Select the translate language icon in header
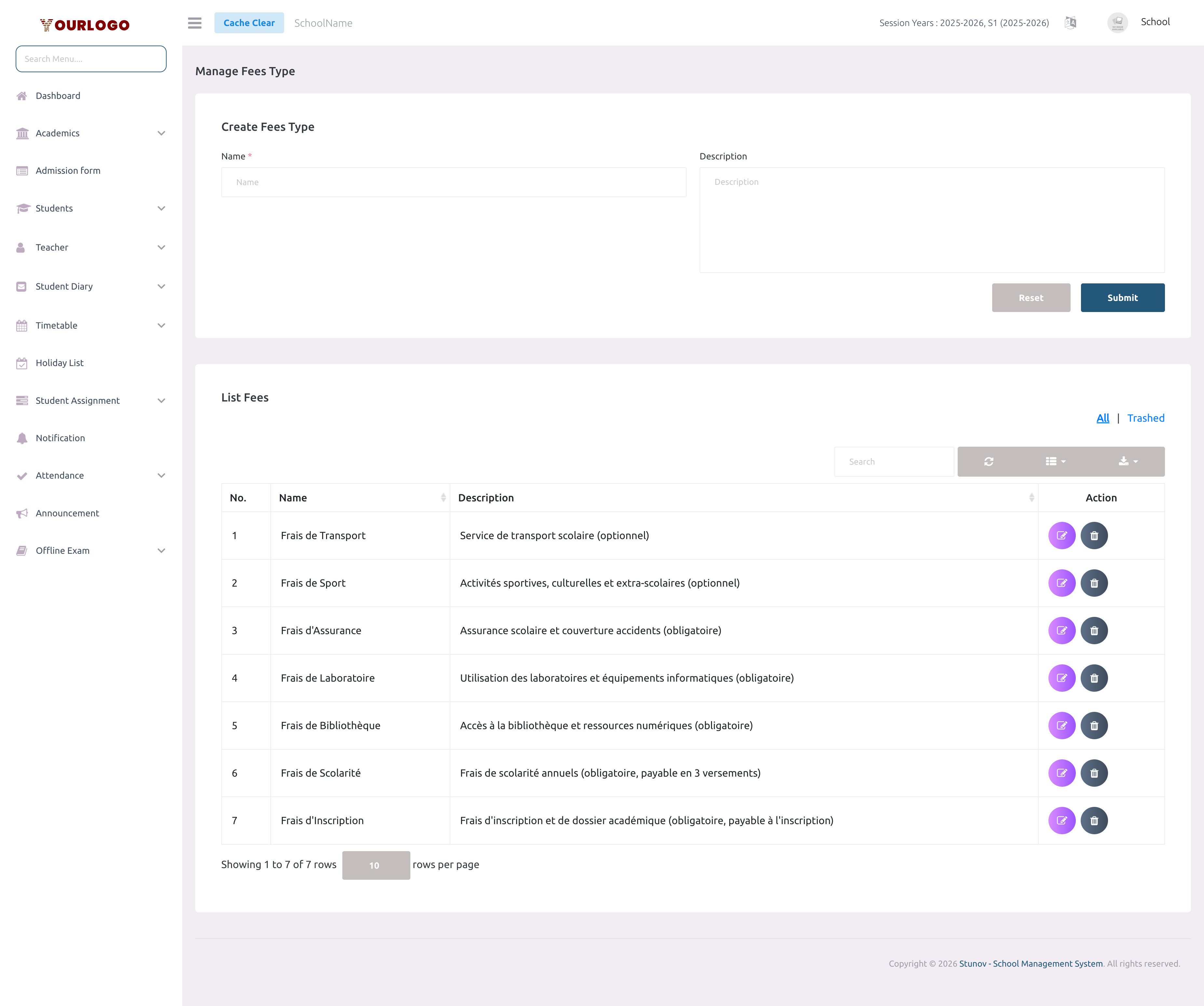 click(1070, 22)
